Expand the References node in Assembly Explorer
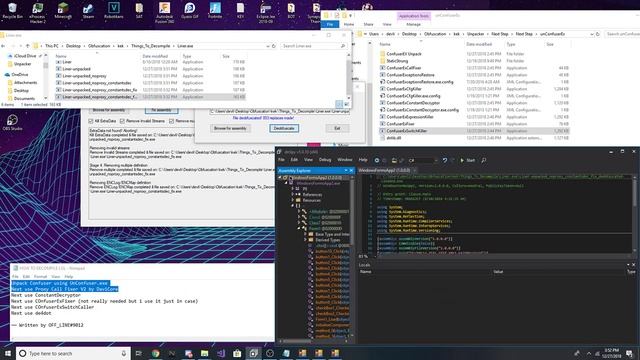 tap(293, 195)
